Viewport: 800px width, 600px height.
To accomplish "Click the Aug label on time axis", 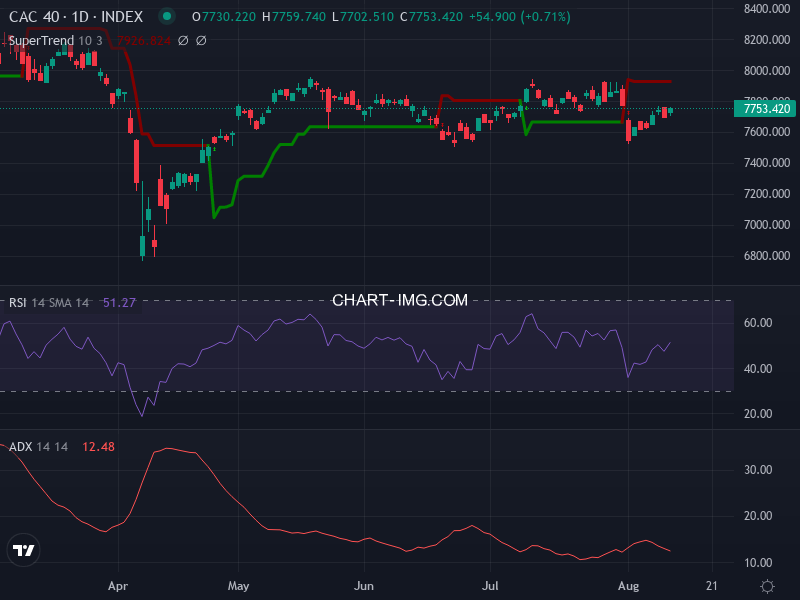I will [628, 586].
